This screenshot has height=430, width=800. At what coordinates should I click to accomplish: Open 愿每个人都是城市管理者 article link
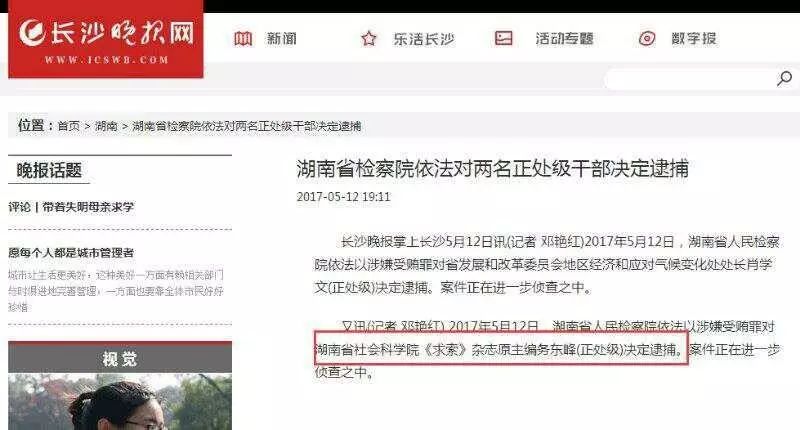coord(71,252)
